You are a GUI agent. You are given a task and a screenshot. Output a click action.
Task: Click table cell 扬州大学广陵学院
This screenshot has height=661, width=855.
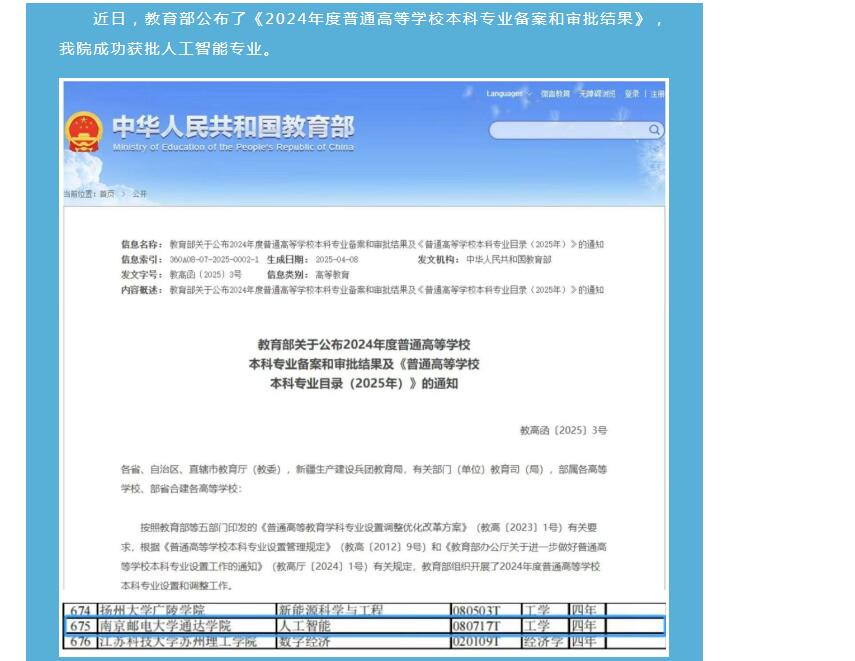(x=152, y=610)
